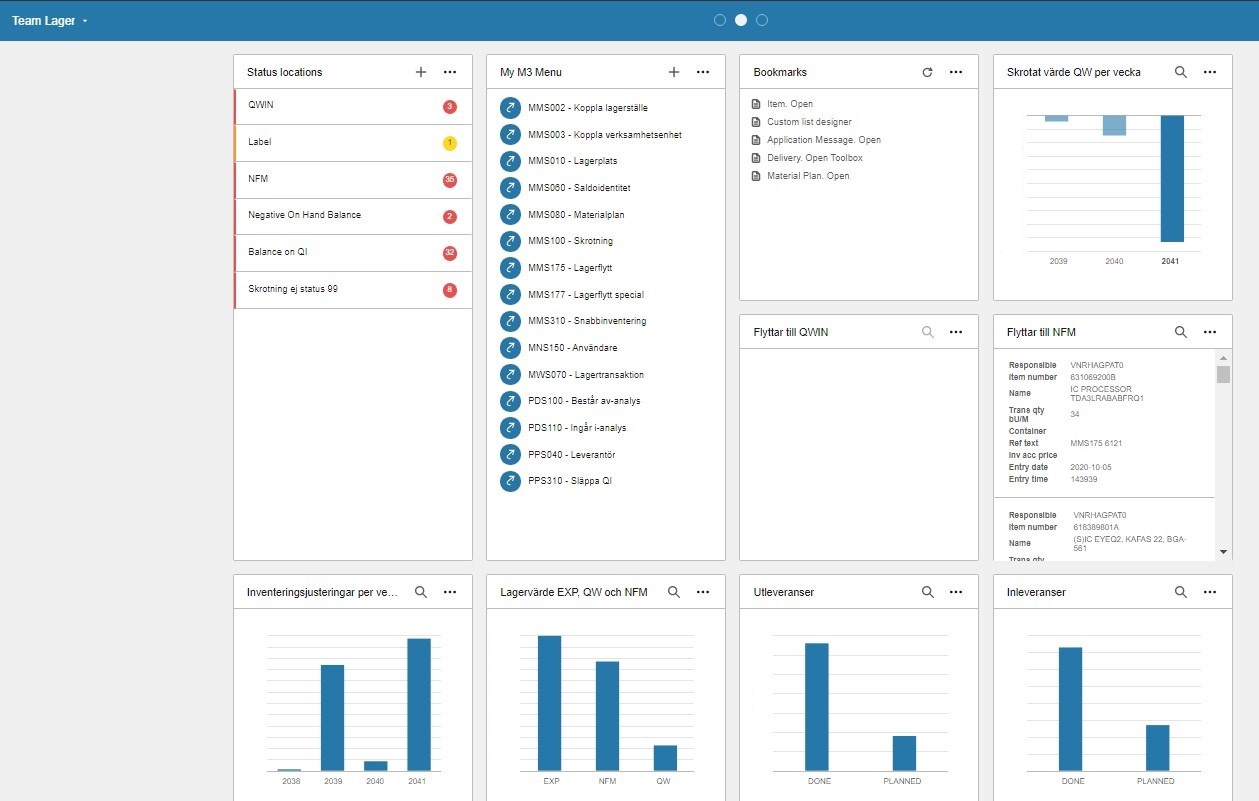Click the plus icon in Status locations
The height and width of the screenshot is (801, 1259).
click(x=421, y=72)
